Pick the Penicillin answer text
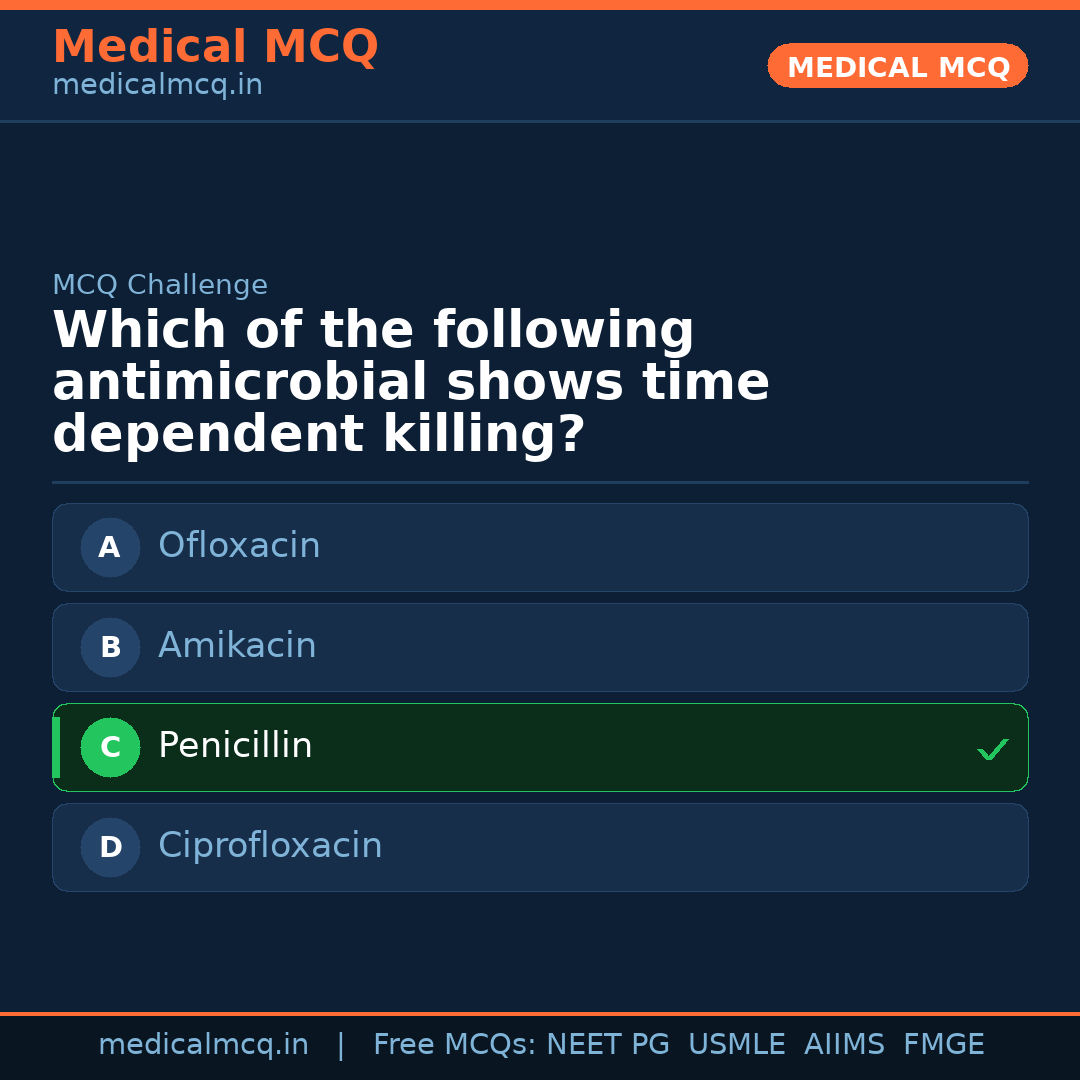 (235, 746)
